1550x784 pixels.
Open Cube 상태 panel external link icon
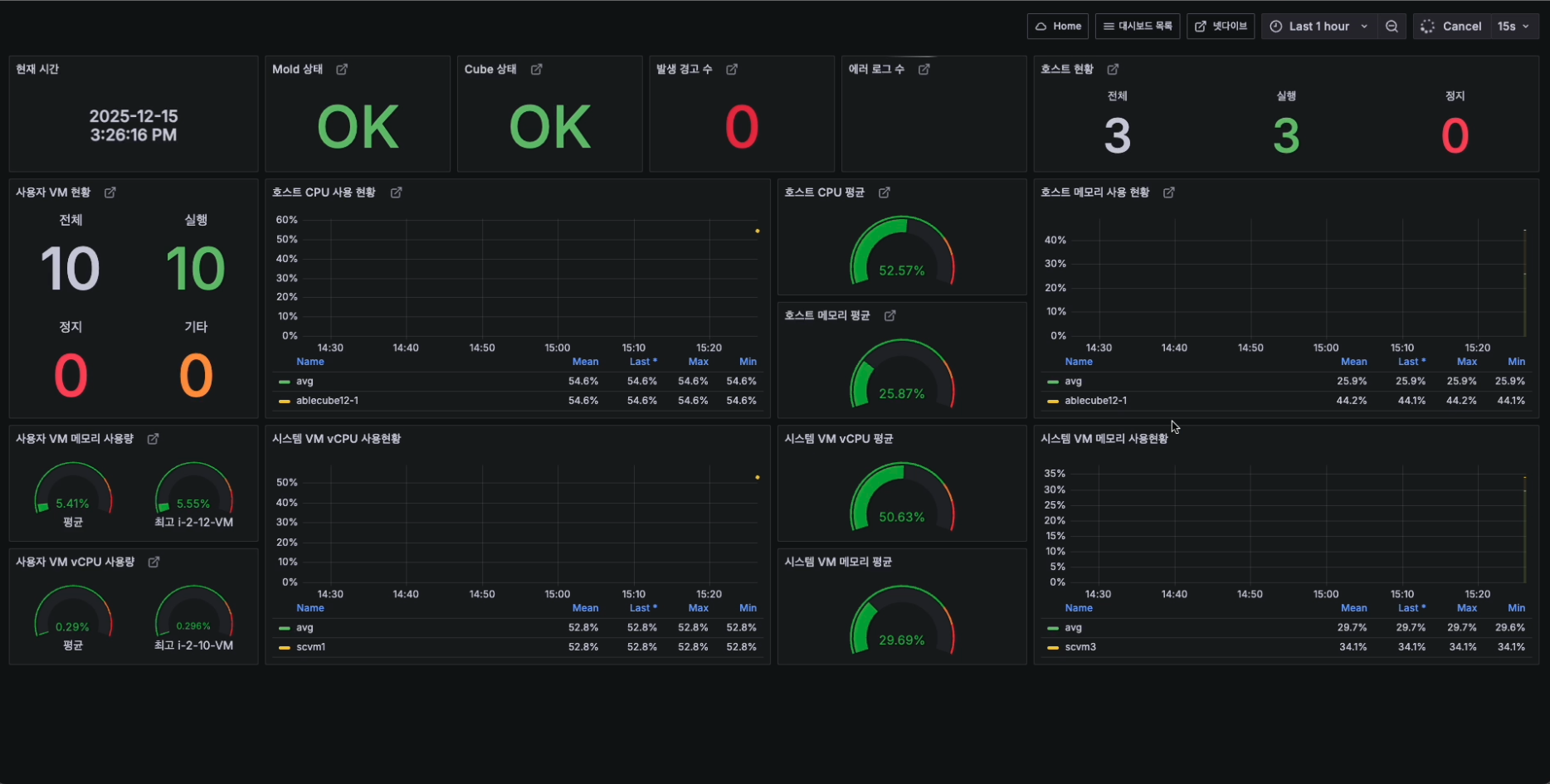[x=537, y=70]
